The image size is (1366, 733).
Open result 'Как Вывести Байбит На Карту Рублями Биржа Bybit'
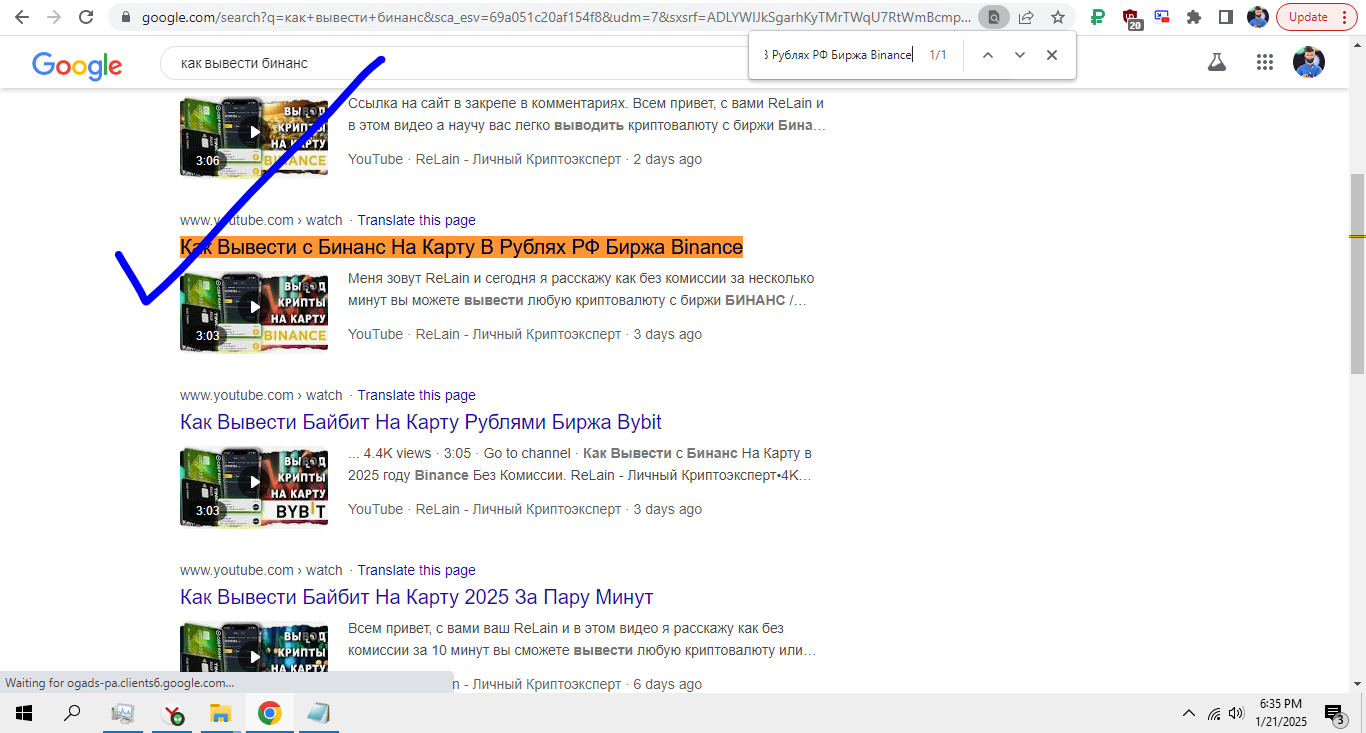[421, 422]
